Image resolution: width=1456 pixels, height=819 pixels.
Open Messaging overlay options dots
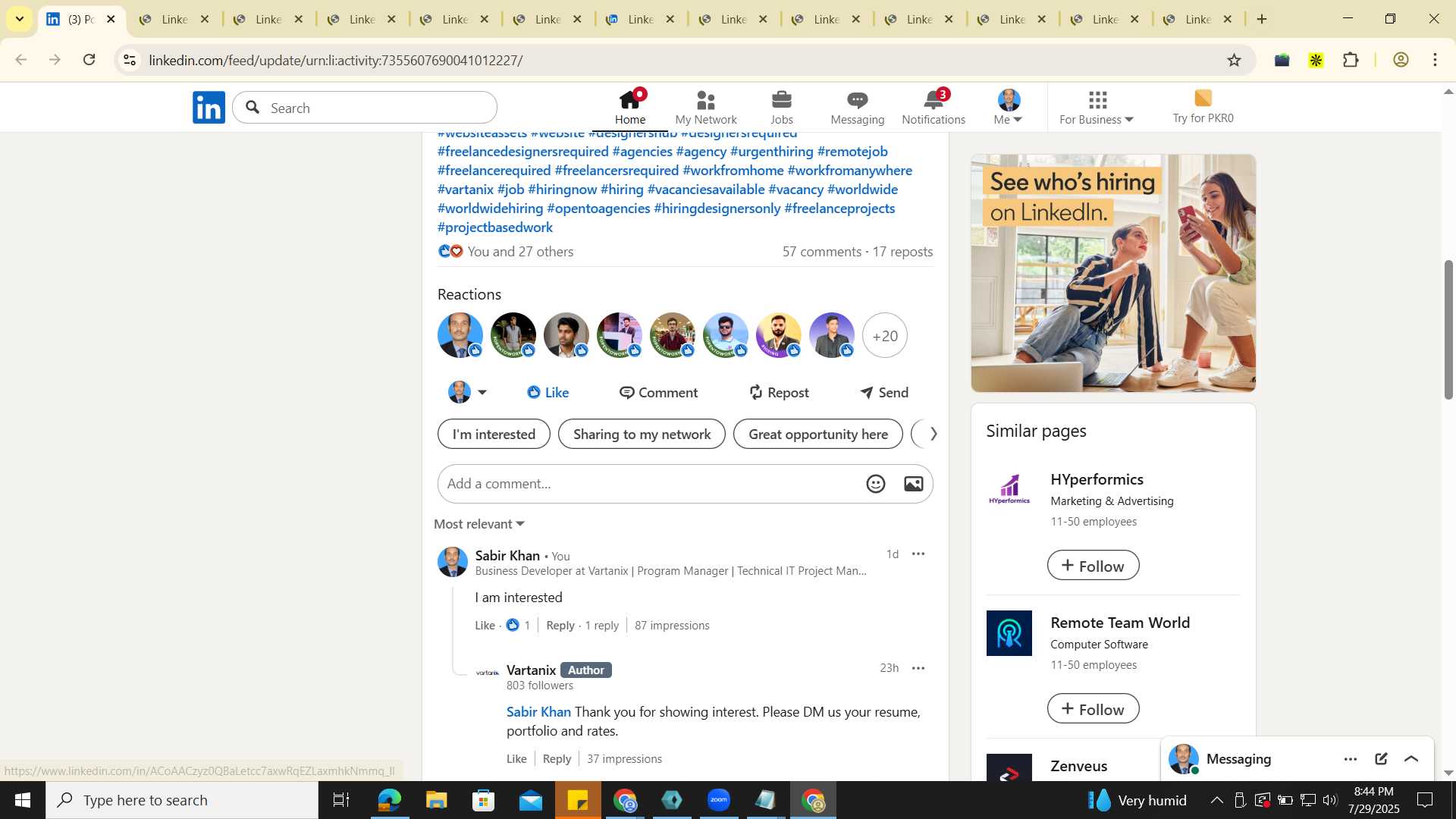click(1351, 758)
